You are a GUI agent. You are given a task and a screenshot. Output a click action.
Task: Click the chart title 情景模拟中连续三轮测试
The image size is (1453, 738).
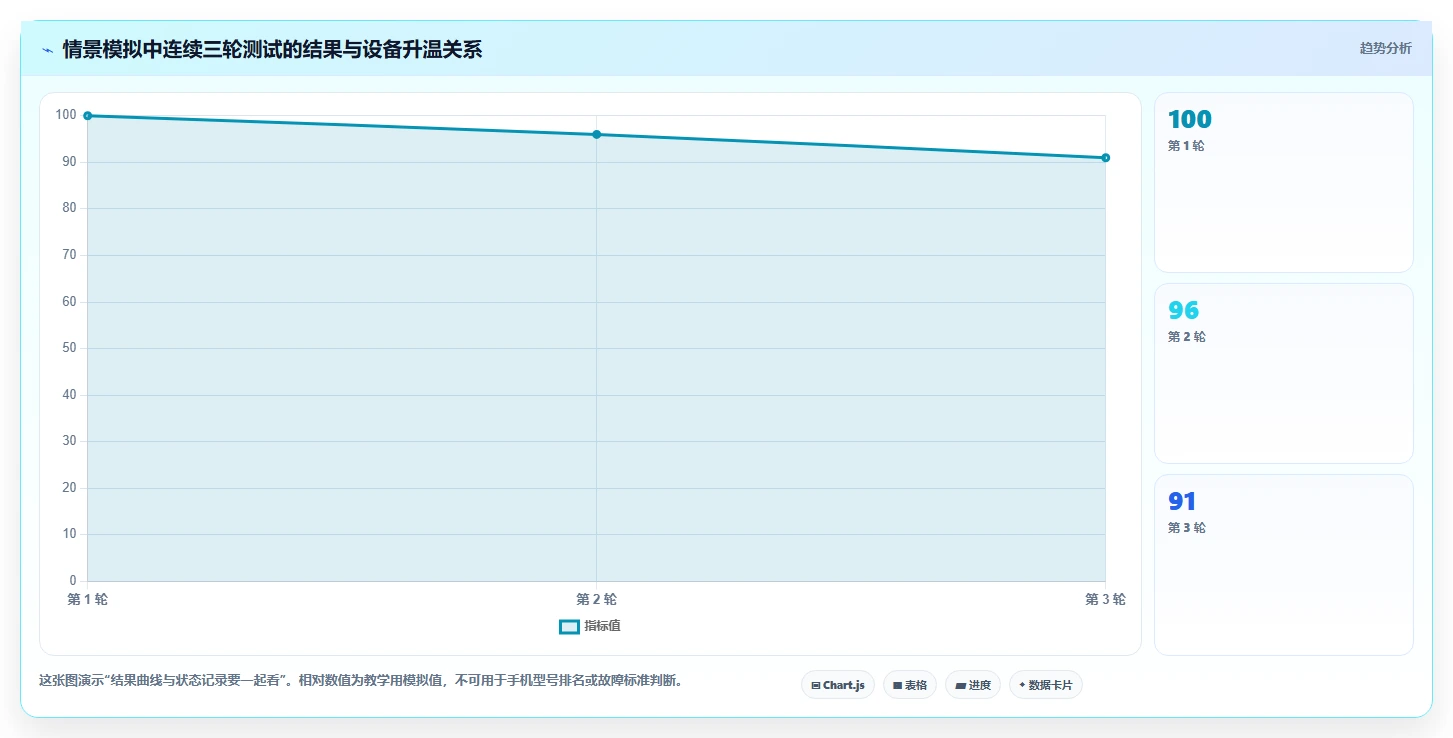click(272, 49)
